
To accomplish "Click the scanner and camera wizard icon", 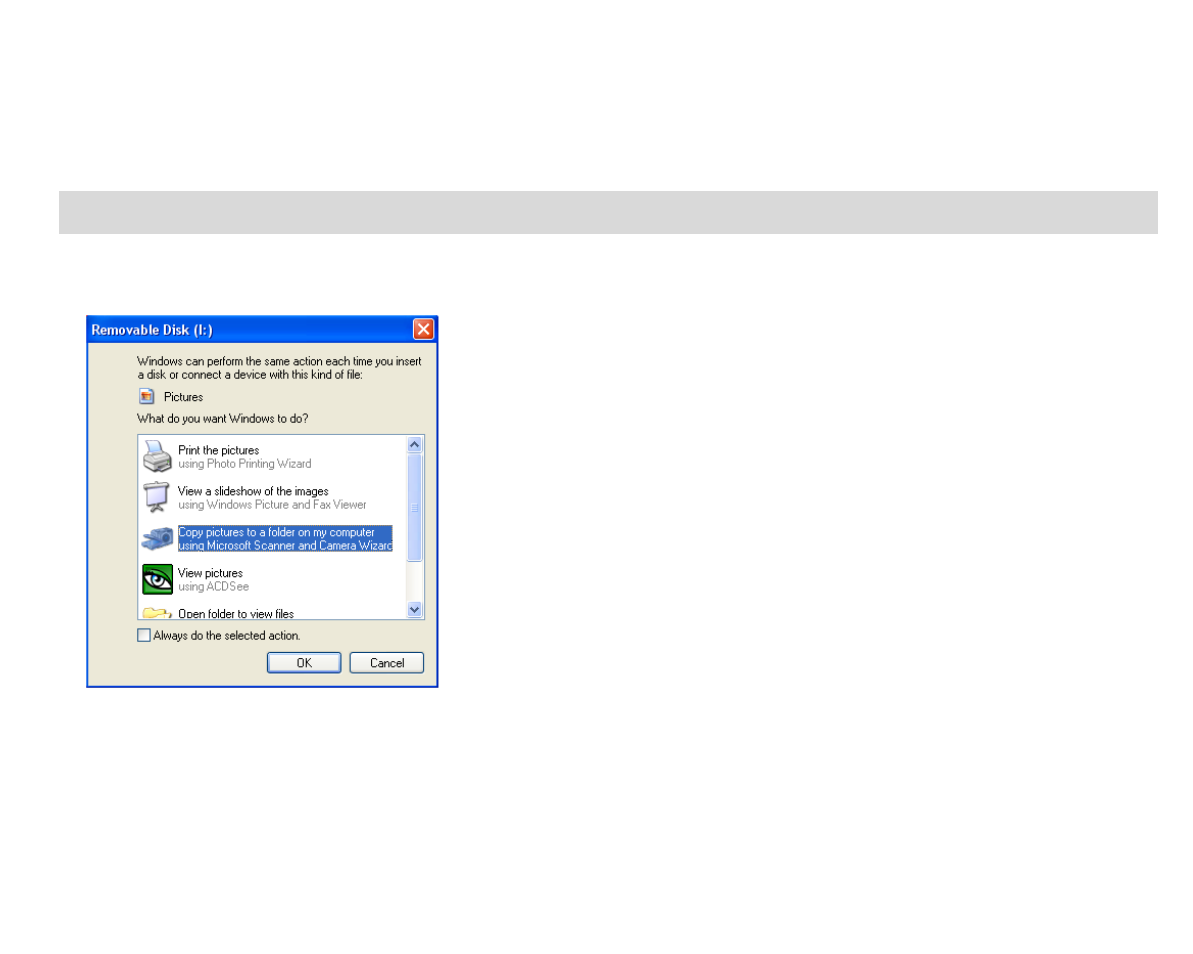I will (157, 539).
